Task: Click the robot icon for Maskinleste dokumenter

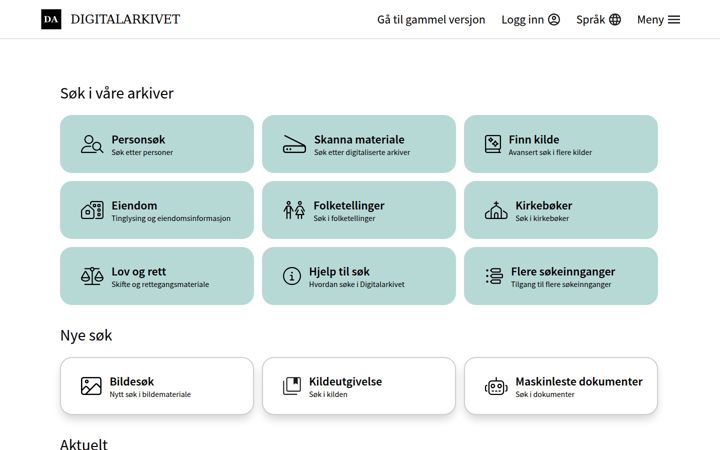Action: point(496,387)
